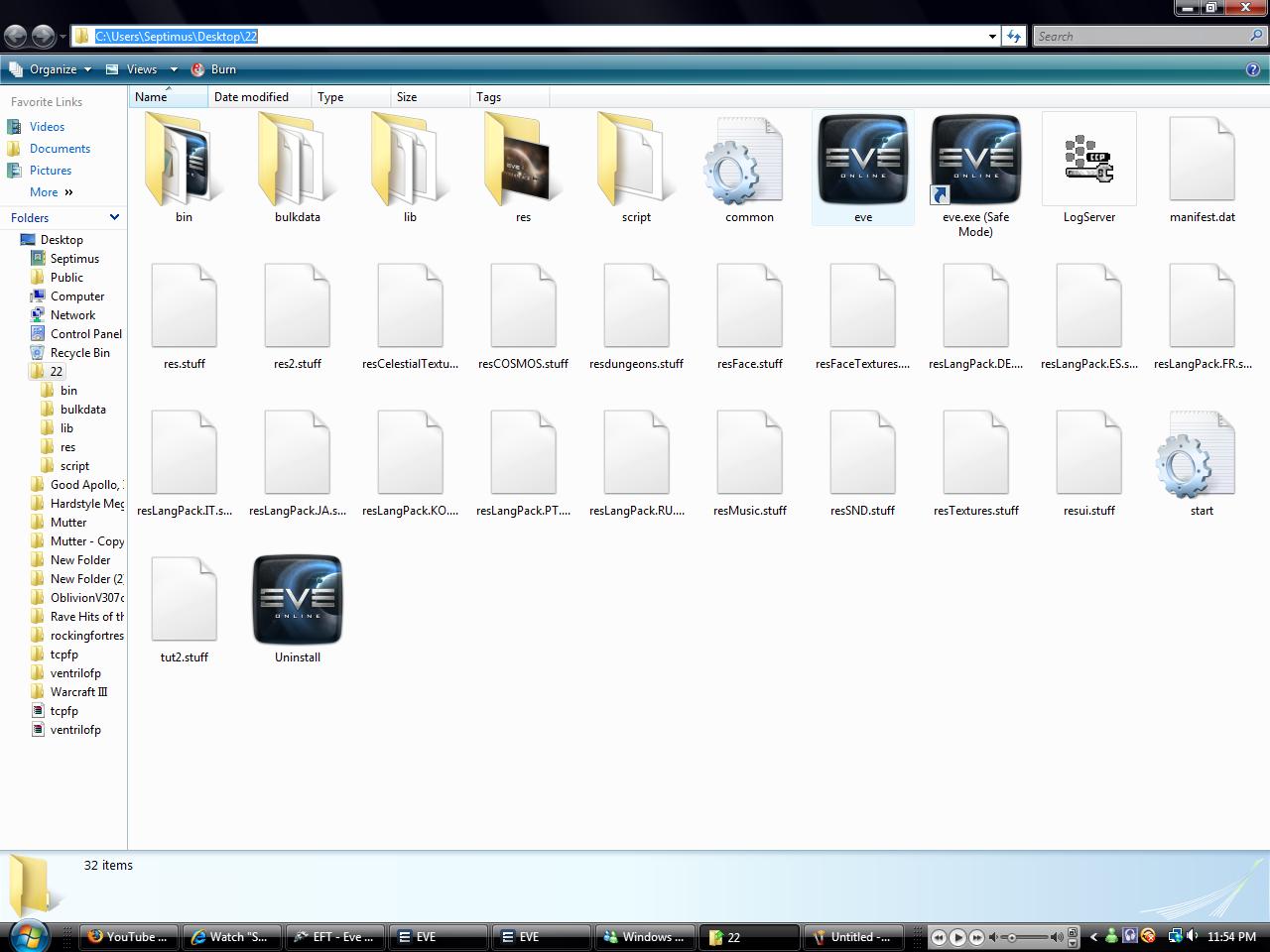1270x952 pixels.
Task: Select Mutter - Copy folder in tree
Action: pos(86,541)
